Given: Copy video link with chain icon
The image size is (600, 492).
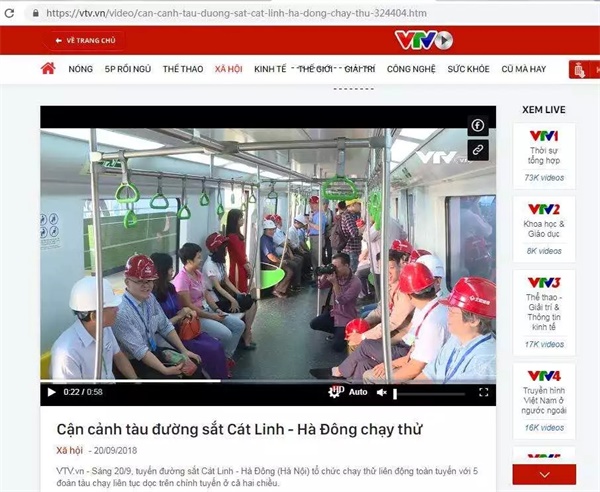Looking at the screenshot, I should (478, 150).
